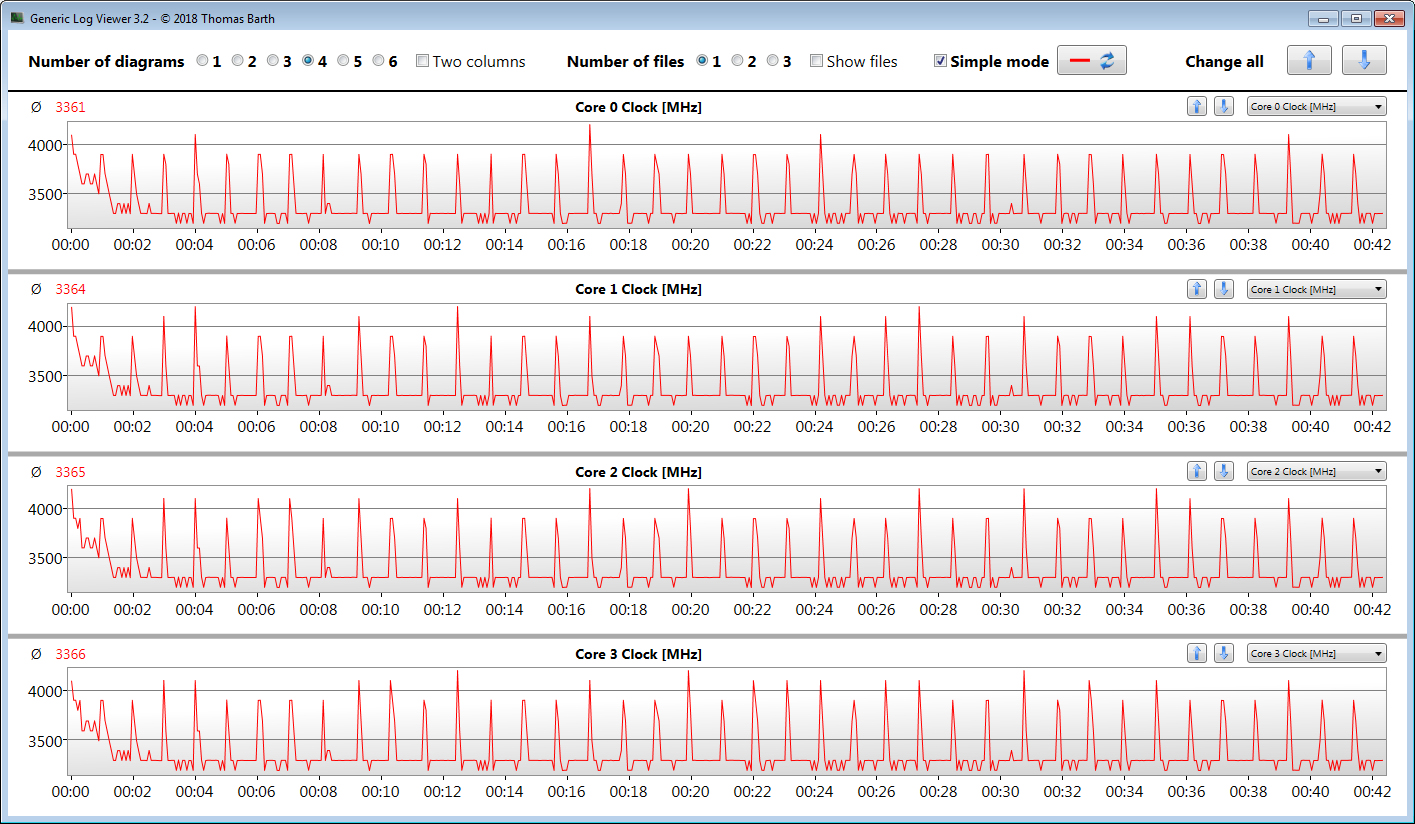The height and width of the screenshot is (824, 1415).
Task: Click down arrow for Core 2 Clock diagram
Action: click(1223, 471)
